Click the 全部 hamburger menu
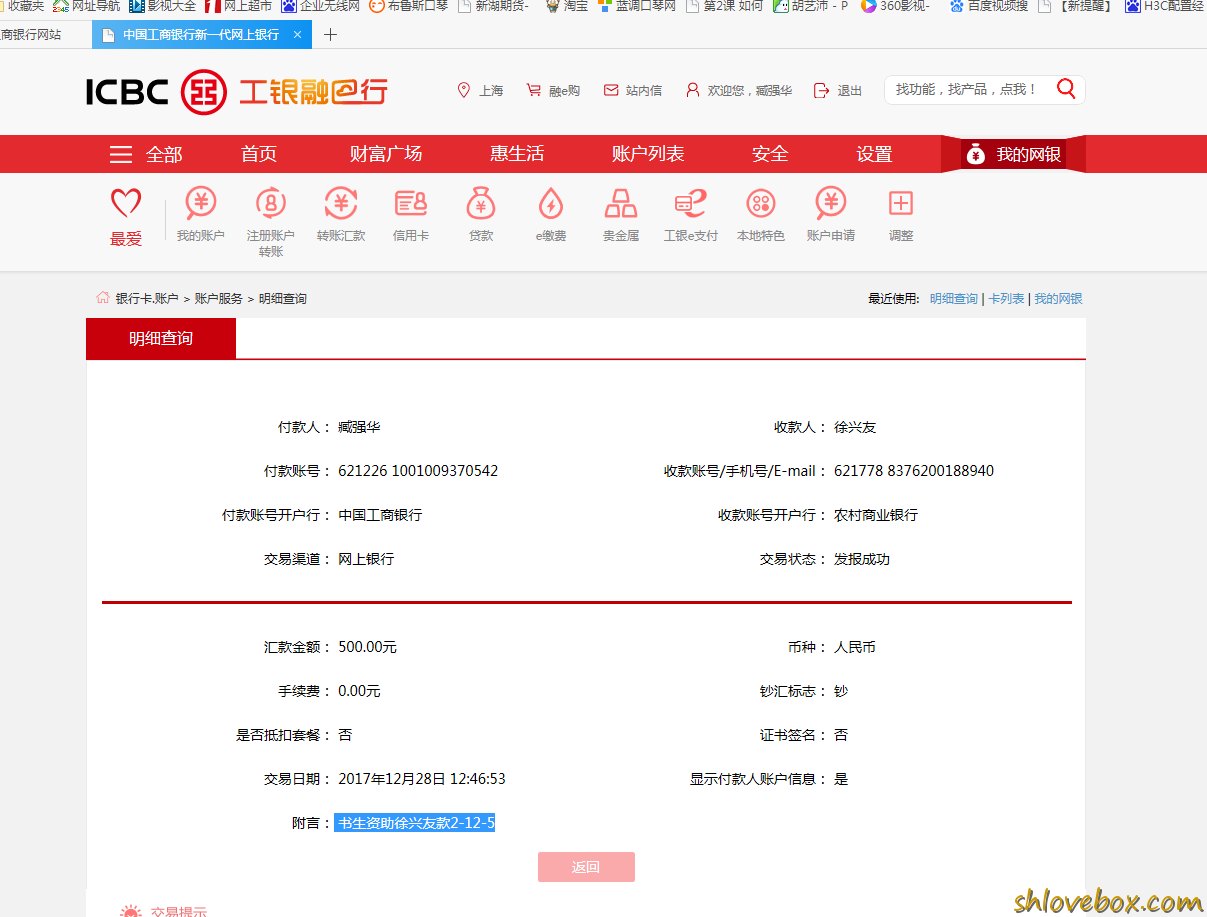This screenshot has width=1207, height=917. pyautogui.click(x=146, y=154)
